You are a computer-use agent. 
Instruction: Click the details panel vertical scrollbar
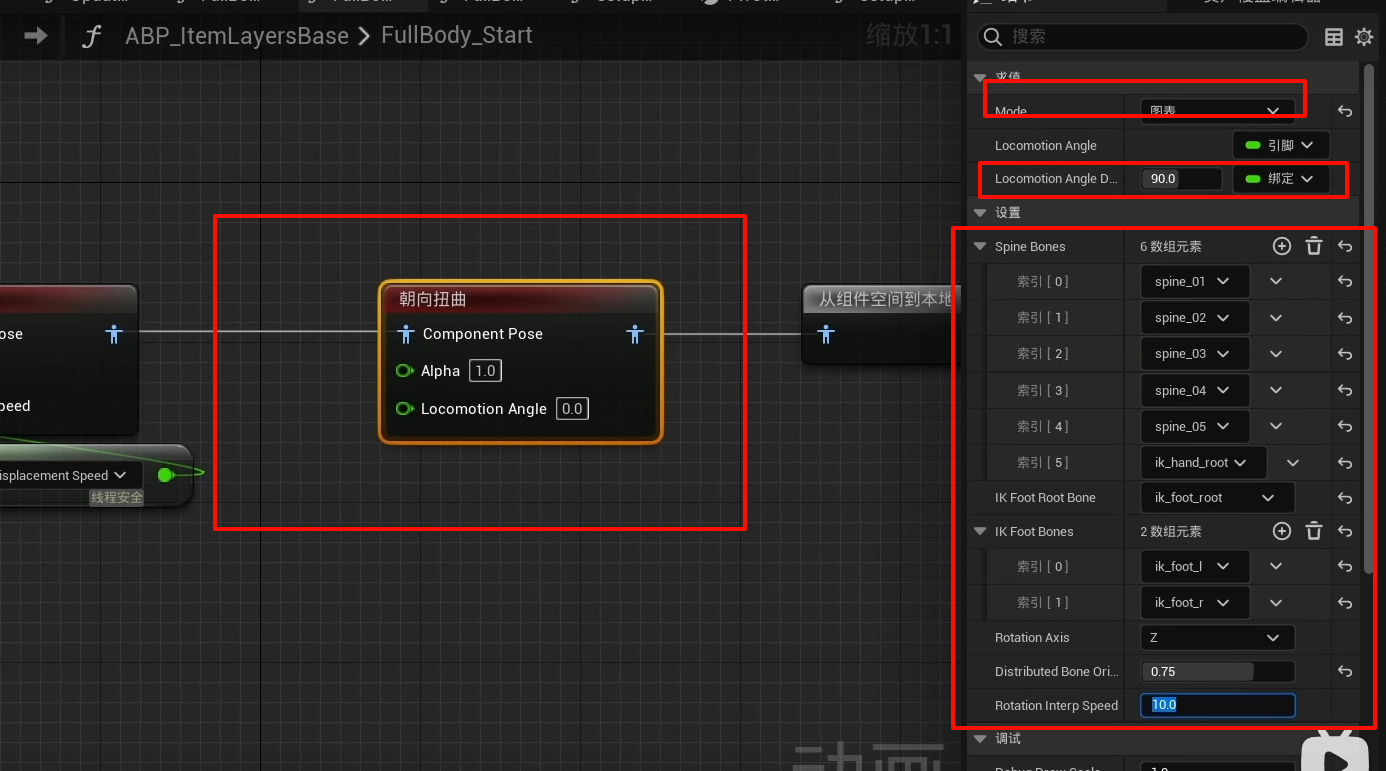[x=1367, y=318]
